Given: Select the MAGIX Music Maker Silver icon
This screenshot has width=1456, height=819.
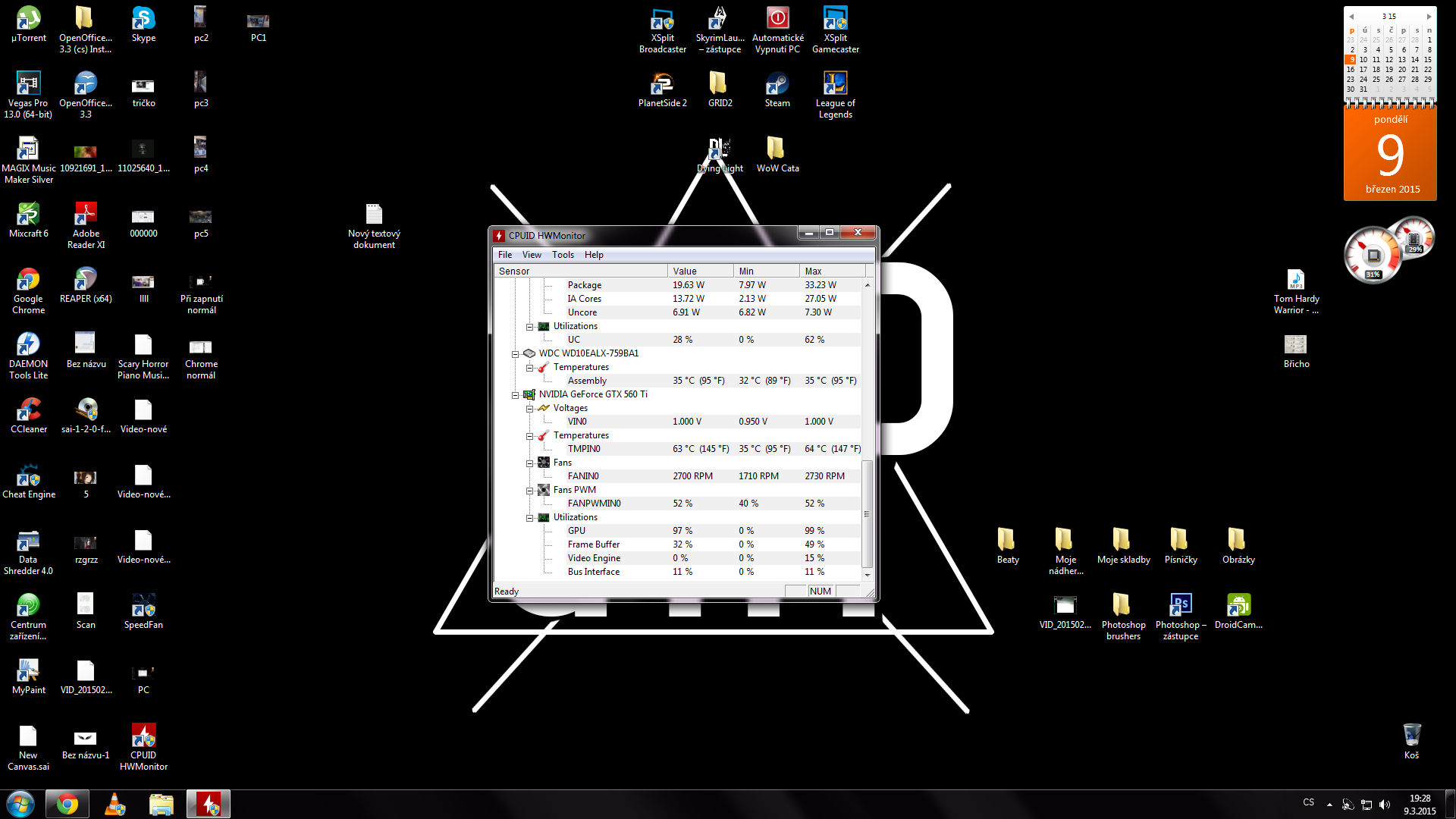Looking at the screenshot, I should (x=28, y=159).
